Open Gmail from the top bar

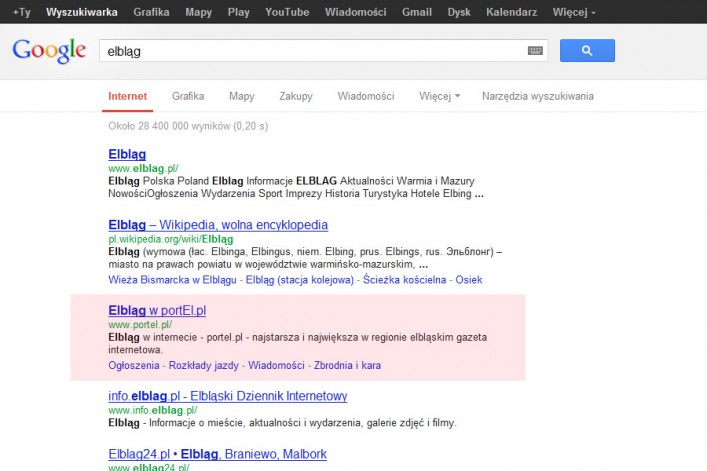(417, 12)
